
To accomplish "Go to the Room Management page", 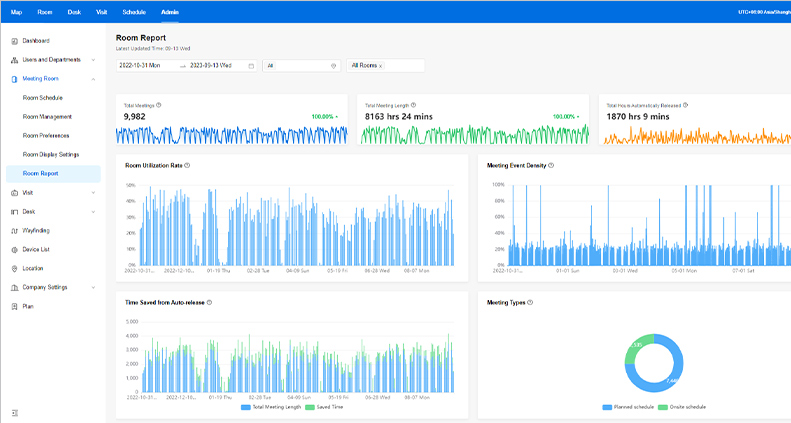I will click(x=47, y=116).
